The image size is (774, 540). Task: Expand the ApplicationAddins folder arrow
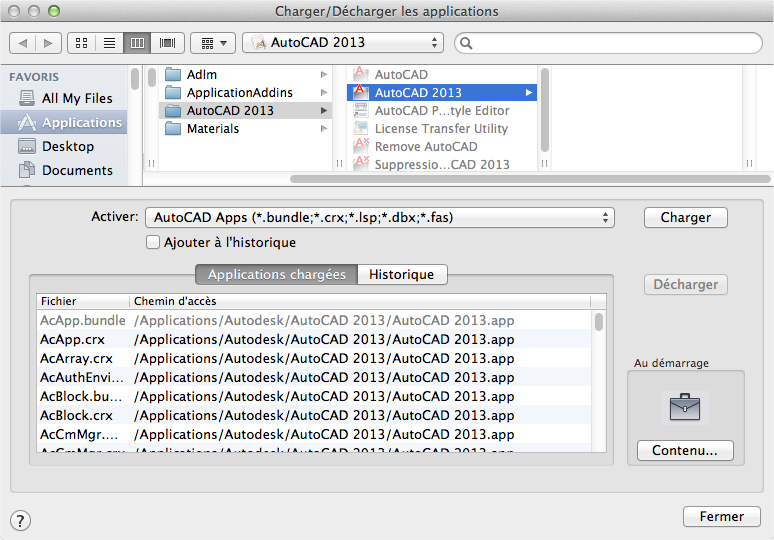pos(324,92)
